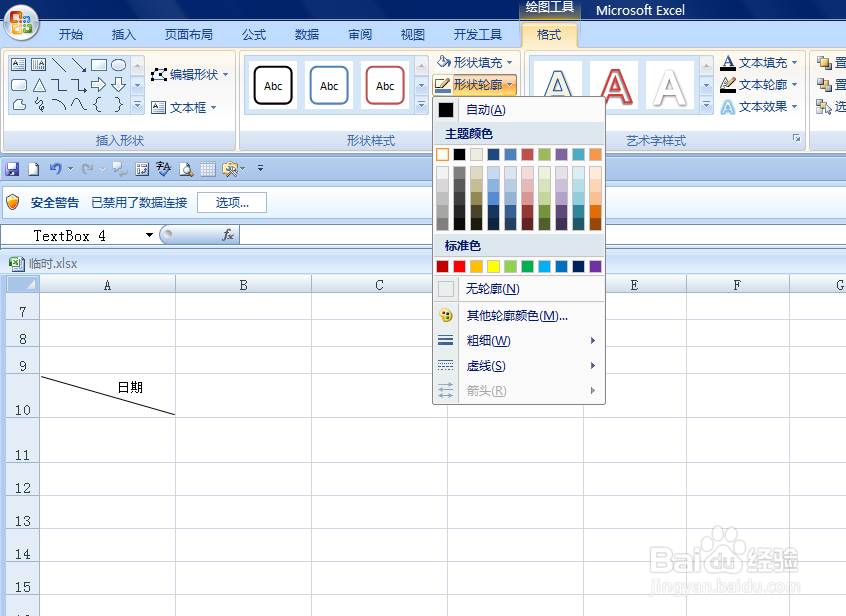Open 文本效果 dropdown

(759, 107)
